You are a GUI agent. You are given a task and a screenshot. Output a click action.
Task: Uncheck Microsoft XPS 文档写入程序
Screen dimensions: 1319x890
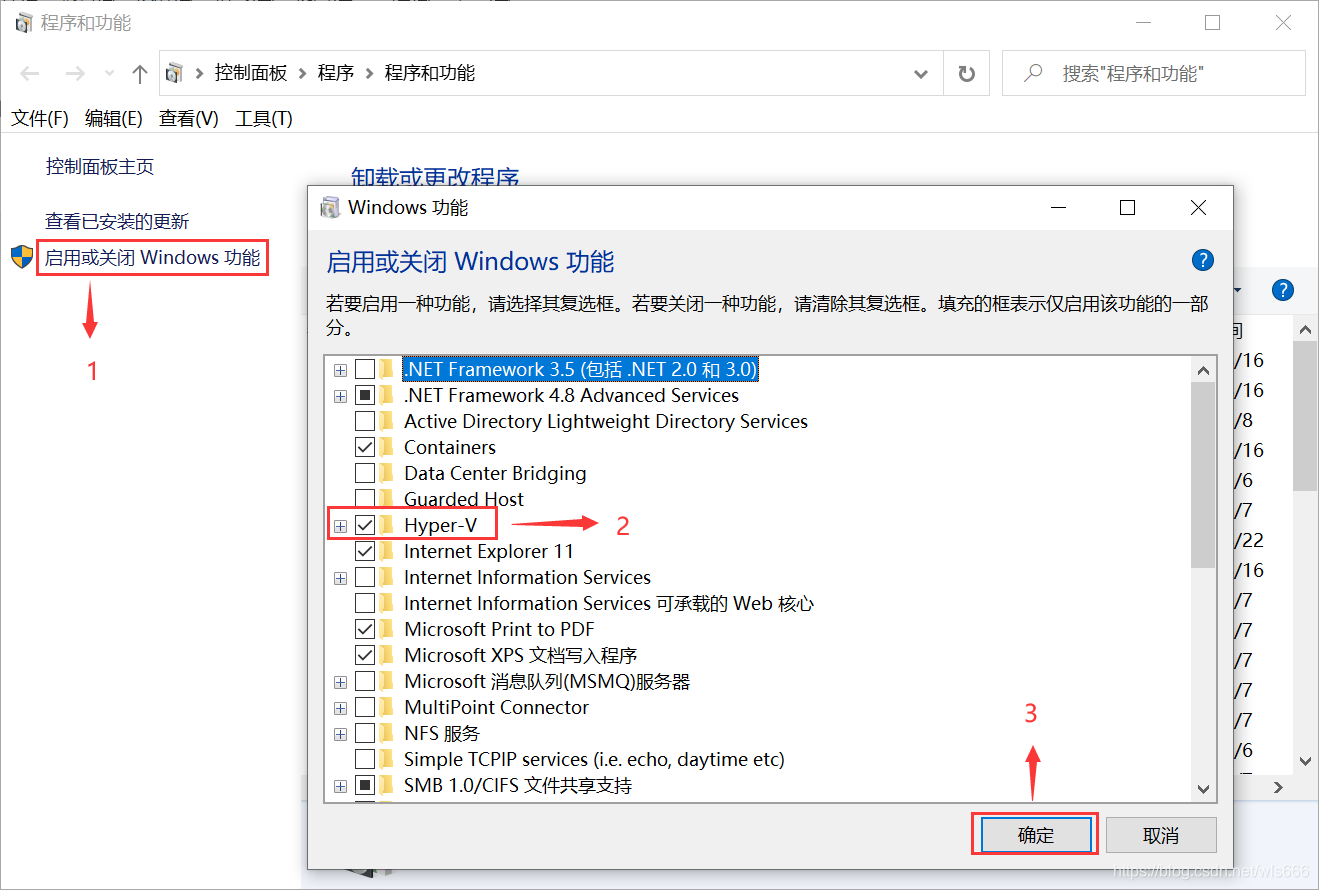click(365, 655)
